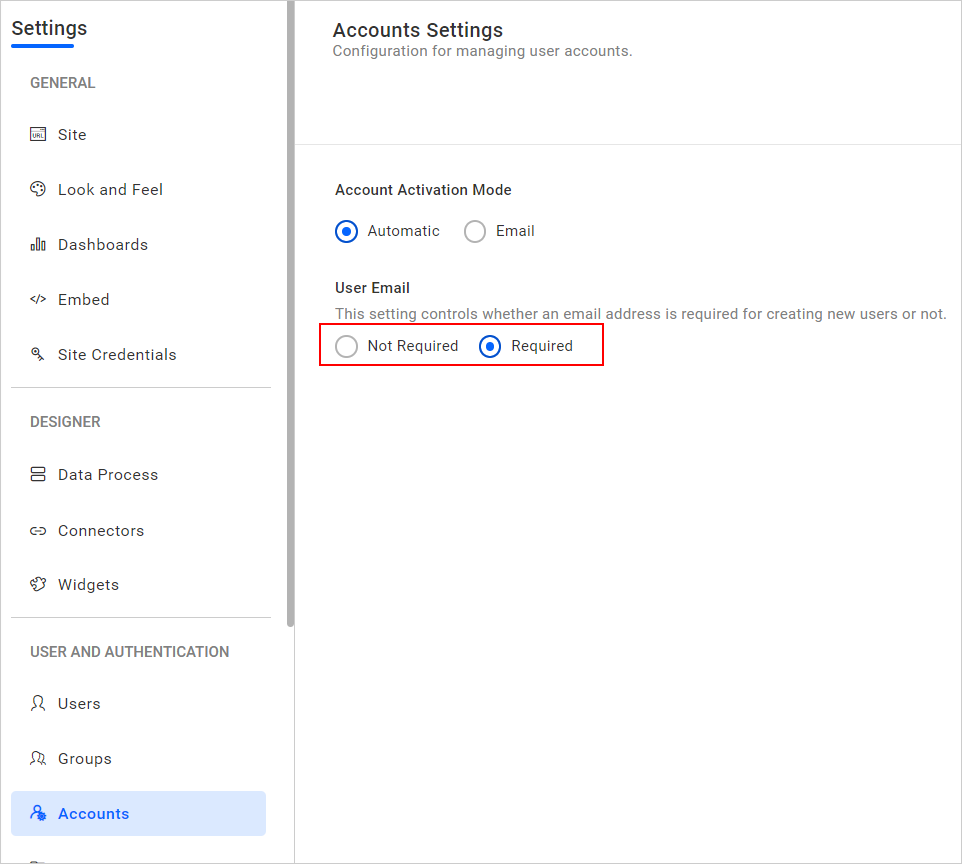Click the DESIGNER section header

[x=65, y=422]
